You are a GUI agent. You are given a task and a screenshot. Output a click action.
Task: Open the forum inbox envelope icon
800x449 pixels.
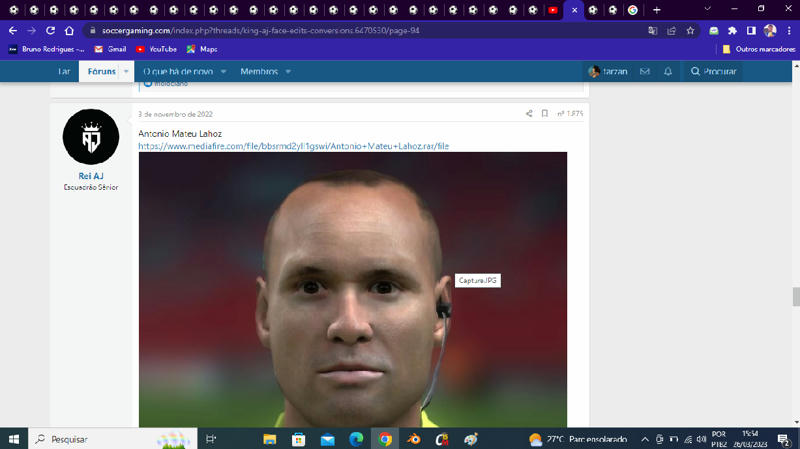(645, 71)
